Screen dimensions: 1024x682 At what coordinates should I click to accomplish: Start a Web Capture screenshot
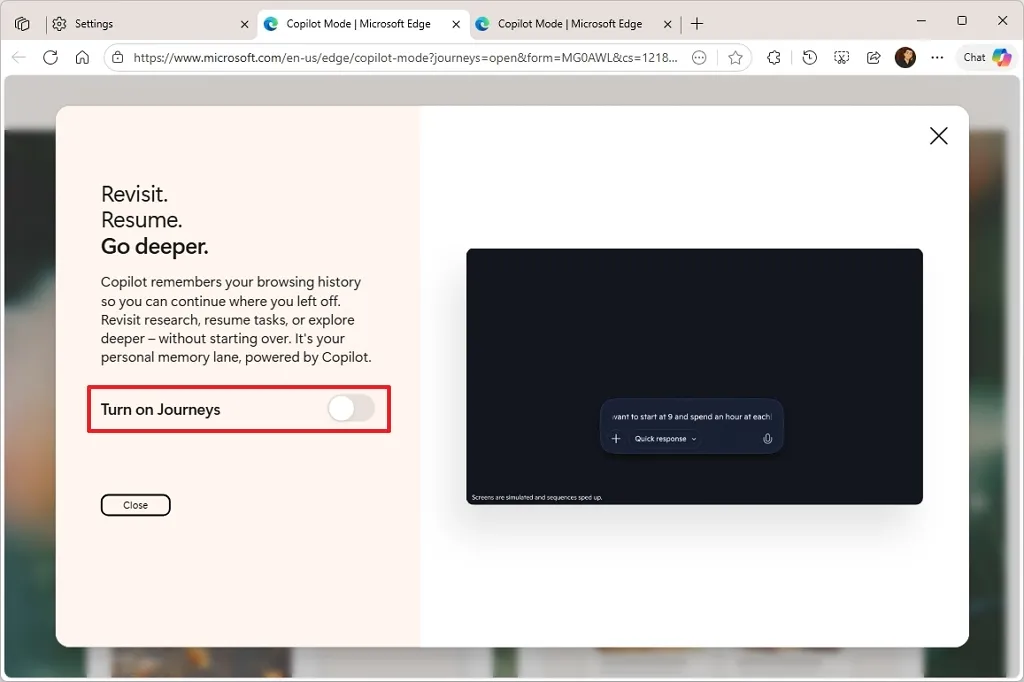pyautogui.click(x=841, y=57)
